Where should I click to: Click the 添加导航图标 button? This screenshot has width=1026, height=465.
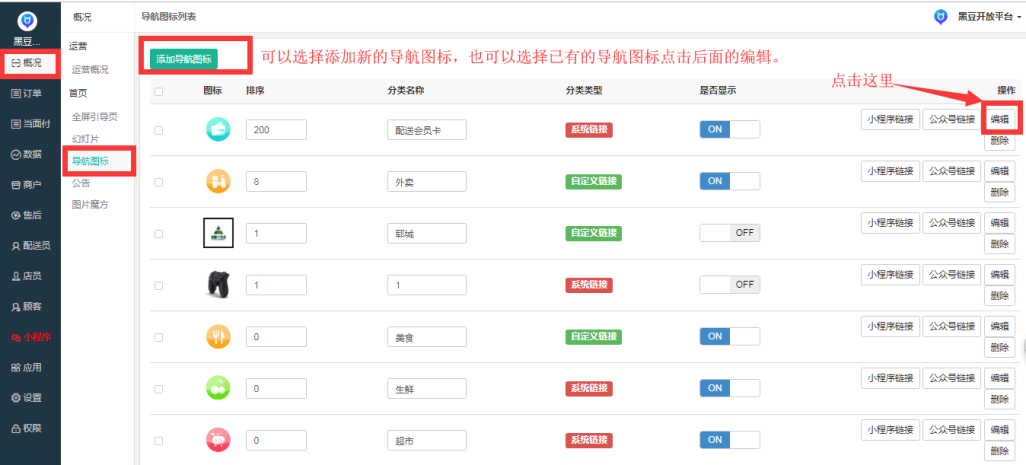coord(183,59)
